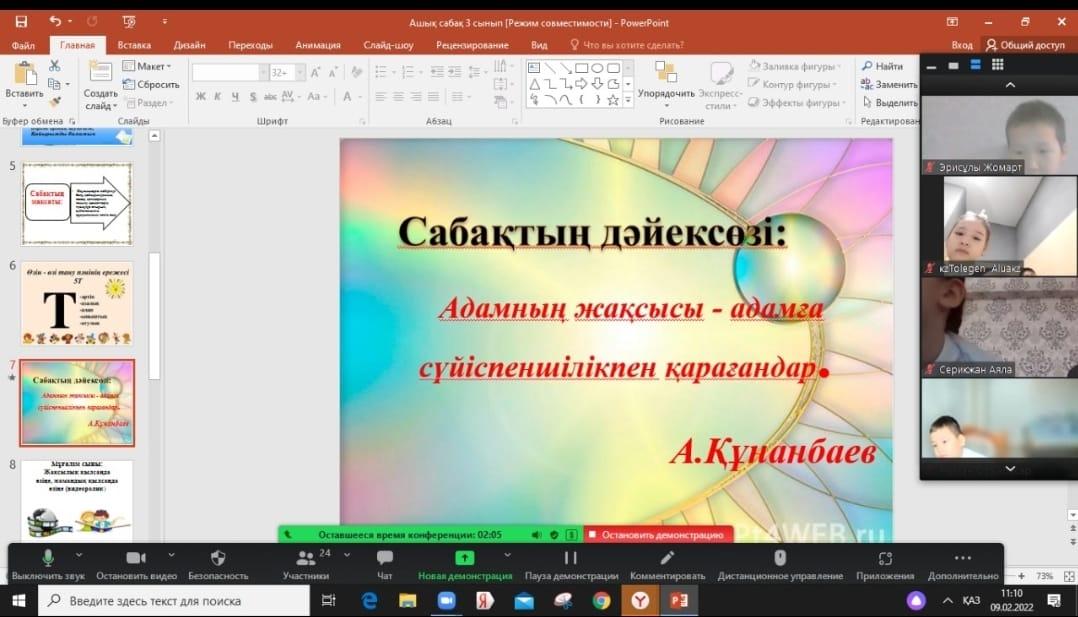Switch to the Переходы tab
Screen dimensions: 1078x617
click(250, 45)
